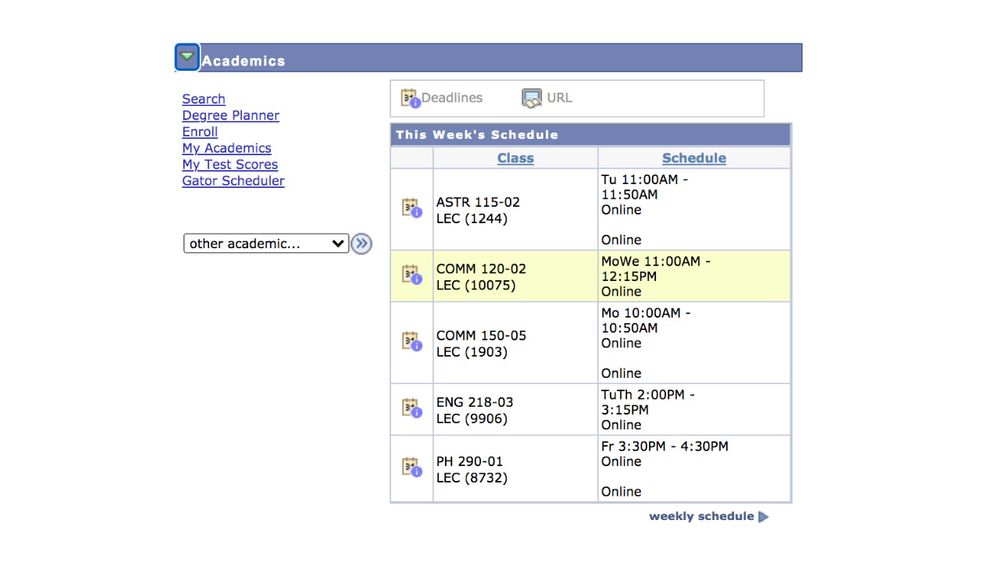Screen dimensions: 1000x563
Task: Open deadlines icon for COMM 120-02
Action: pos(411,275)
